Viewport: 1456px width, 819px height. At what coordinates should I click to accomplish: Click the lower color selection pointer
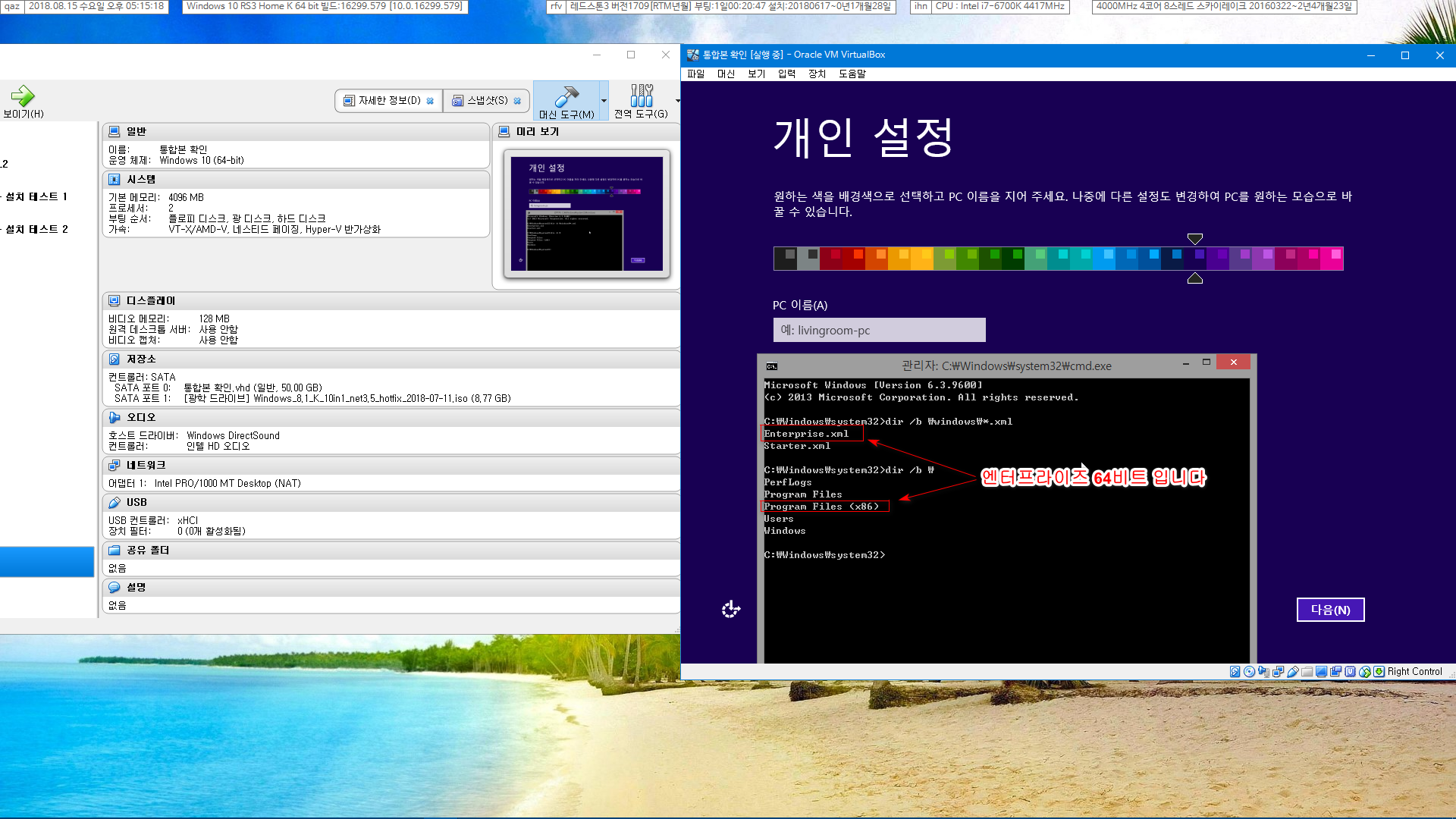(x=1195, y=278)
